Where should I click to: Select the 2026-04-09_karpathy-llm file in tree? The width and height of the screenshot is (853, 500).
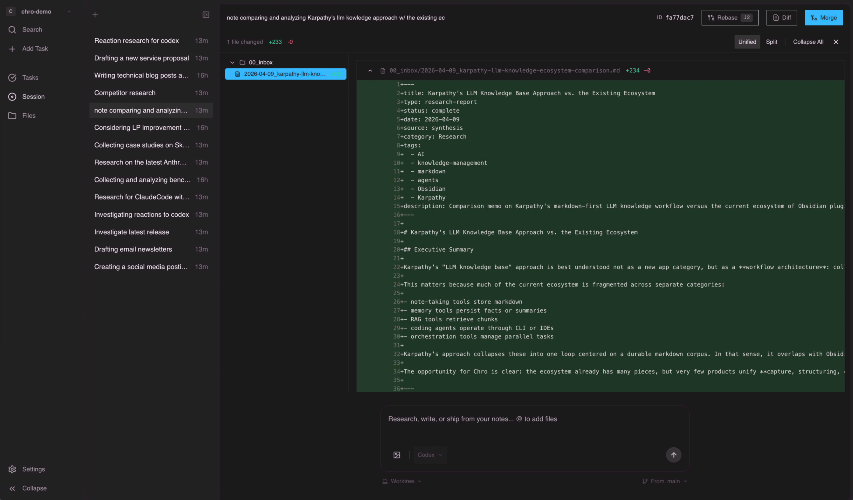[286, 74]
